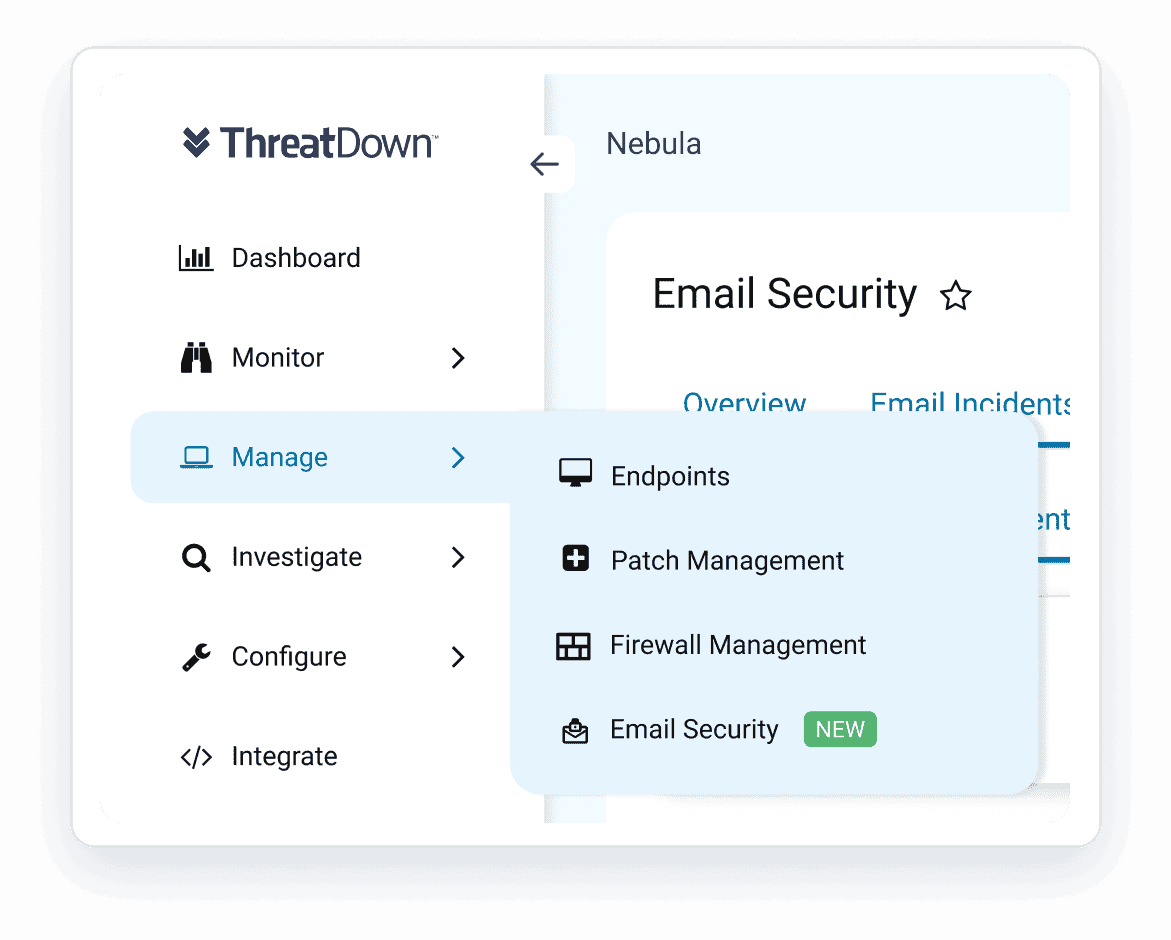The width and height of the screenshot is (1171, 940).
Task: Collapse the Manage submenu chevron
Action: 458,458
